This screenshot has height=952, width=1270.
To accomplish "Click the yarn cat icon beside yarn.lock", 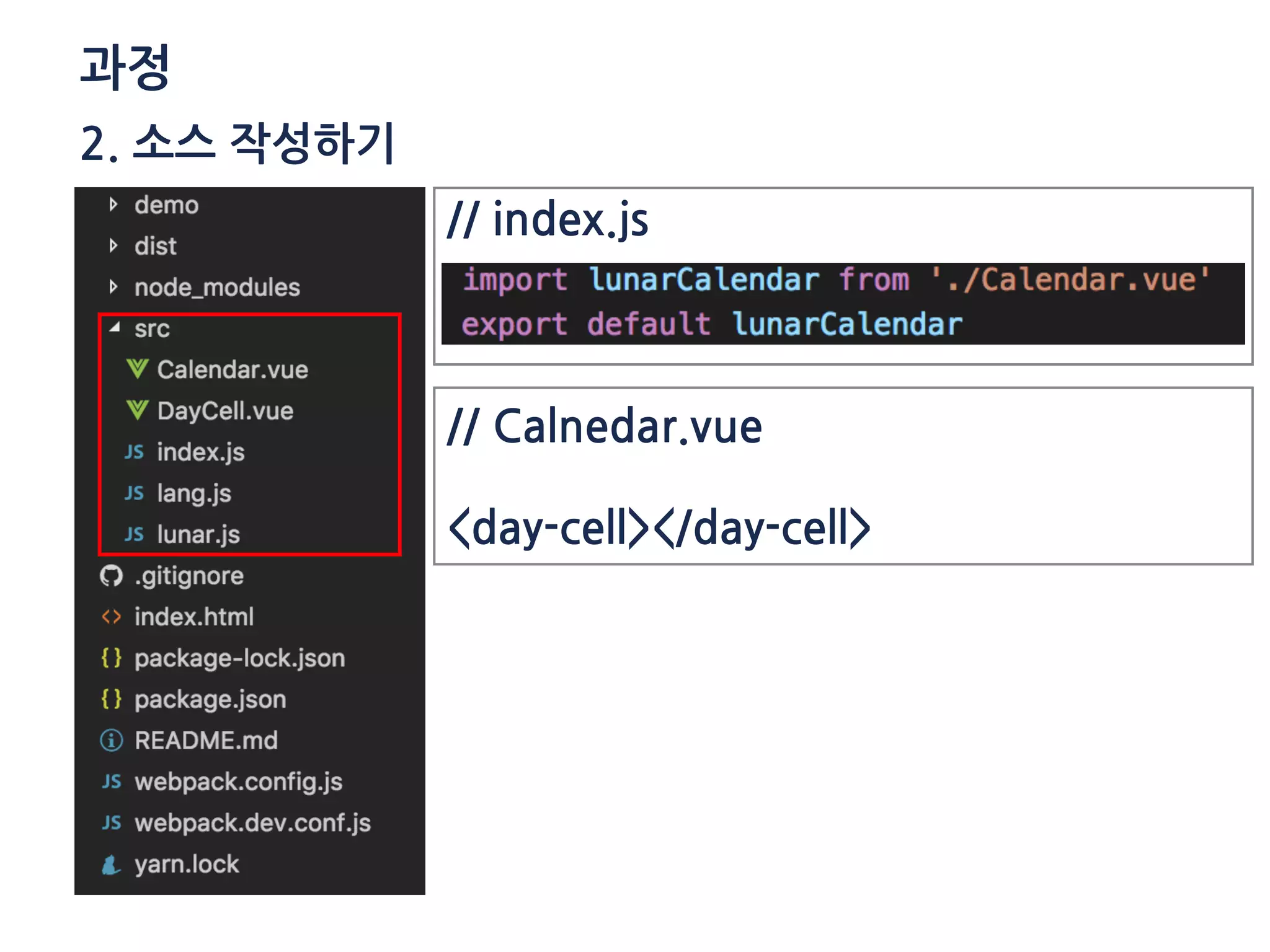I will (x=111, y=864).
